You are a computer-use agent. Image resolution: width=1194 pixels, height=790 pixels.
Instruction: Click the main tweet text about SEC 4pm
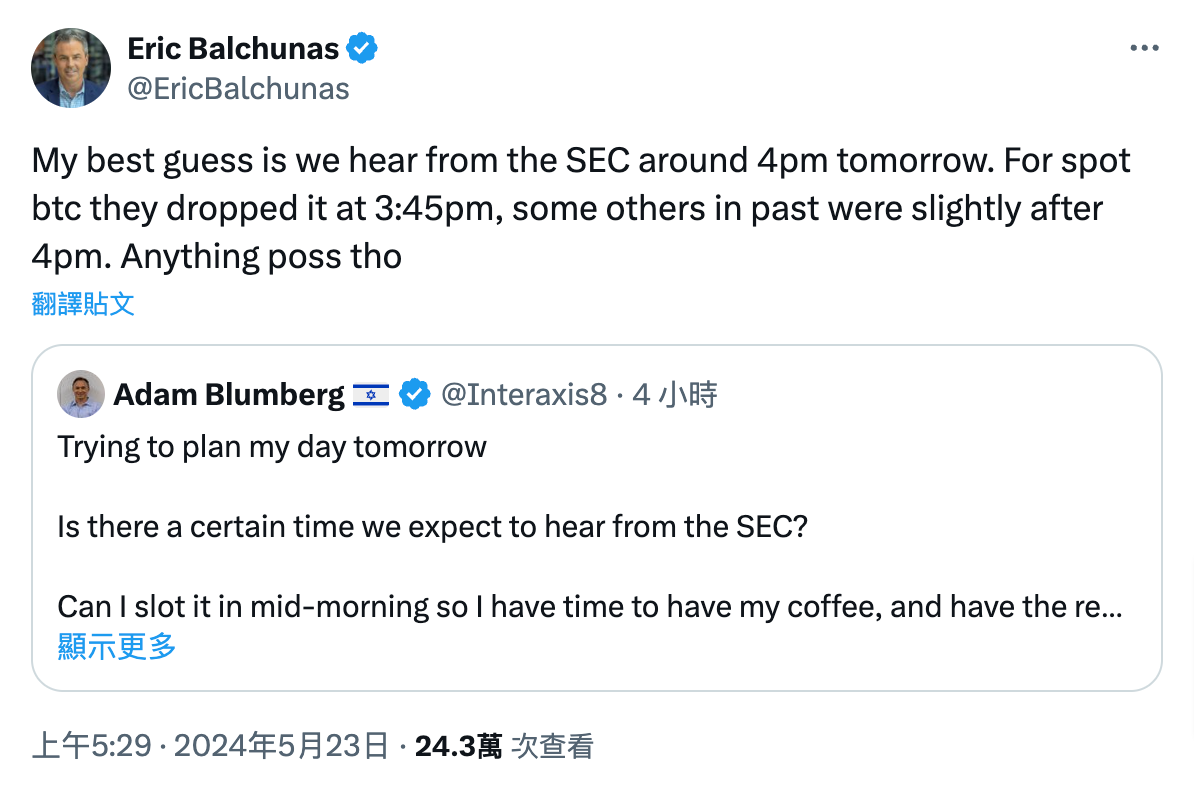(x=580, y=208)
